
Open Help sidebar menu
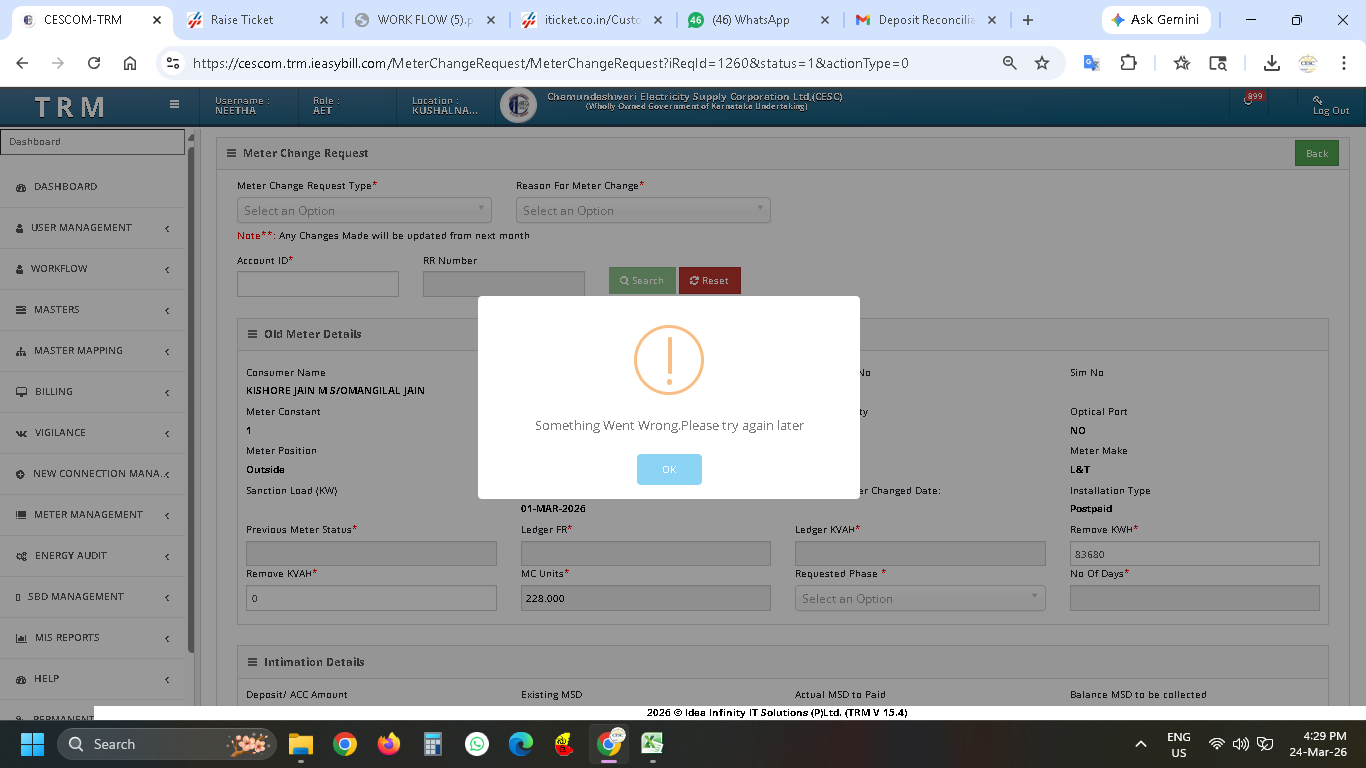[93, 679]
